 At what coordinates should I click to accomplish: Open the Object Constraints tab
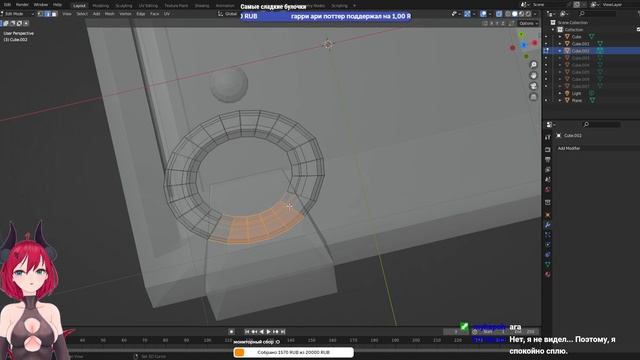pyautogui.click(x=548, y=255)
